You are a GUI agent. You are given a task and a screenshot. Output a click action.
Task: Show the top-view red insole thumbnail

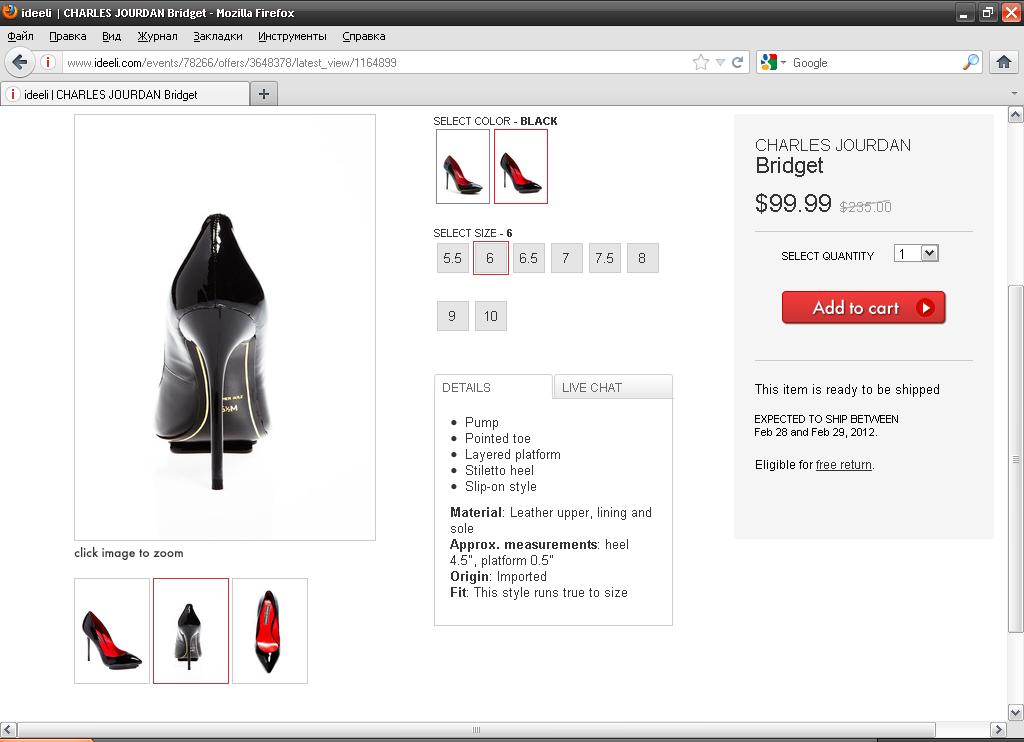coord(270,631)
